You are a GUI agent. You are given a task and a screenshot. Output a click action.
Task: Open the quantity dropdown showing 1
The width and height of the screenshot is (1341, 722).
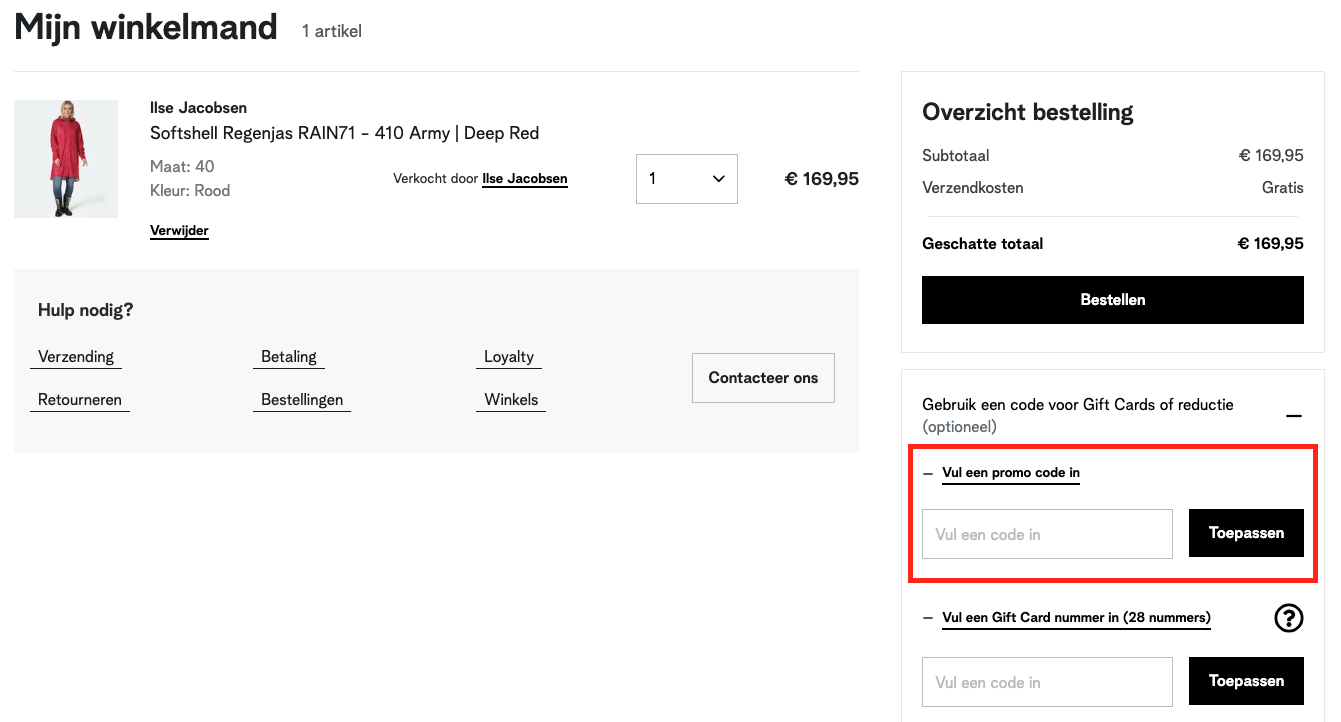pos(687,179)
